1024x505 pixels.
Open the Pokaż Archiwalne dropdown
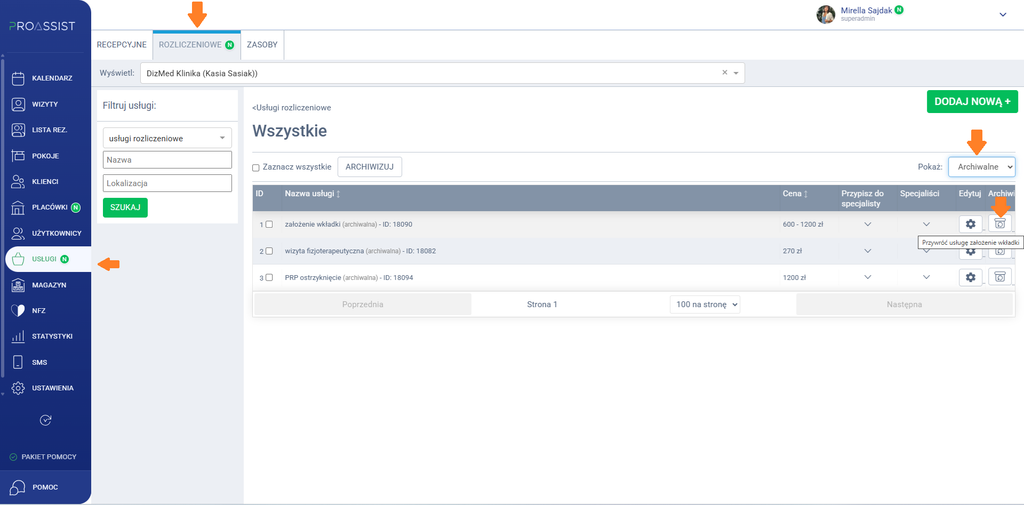click(982, 167)
